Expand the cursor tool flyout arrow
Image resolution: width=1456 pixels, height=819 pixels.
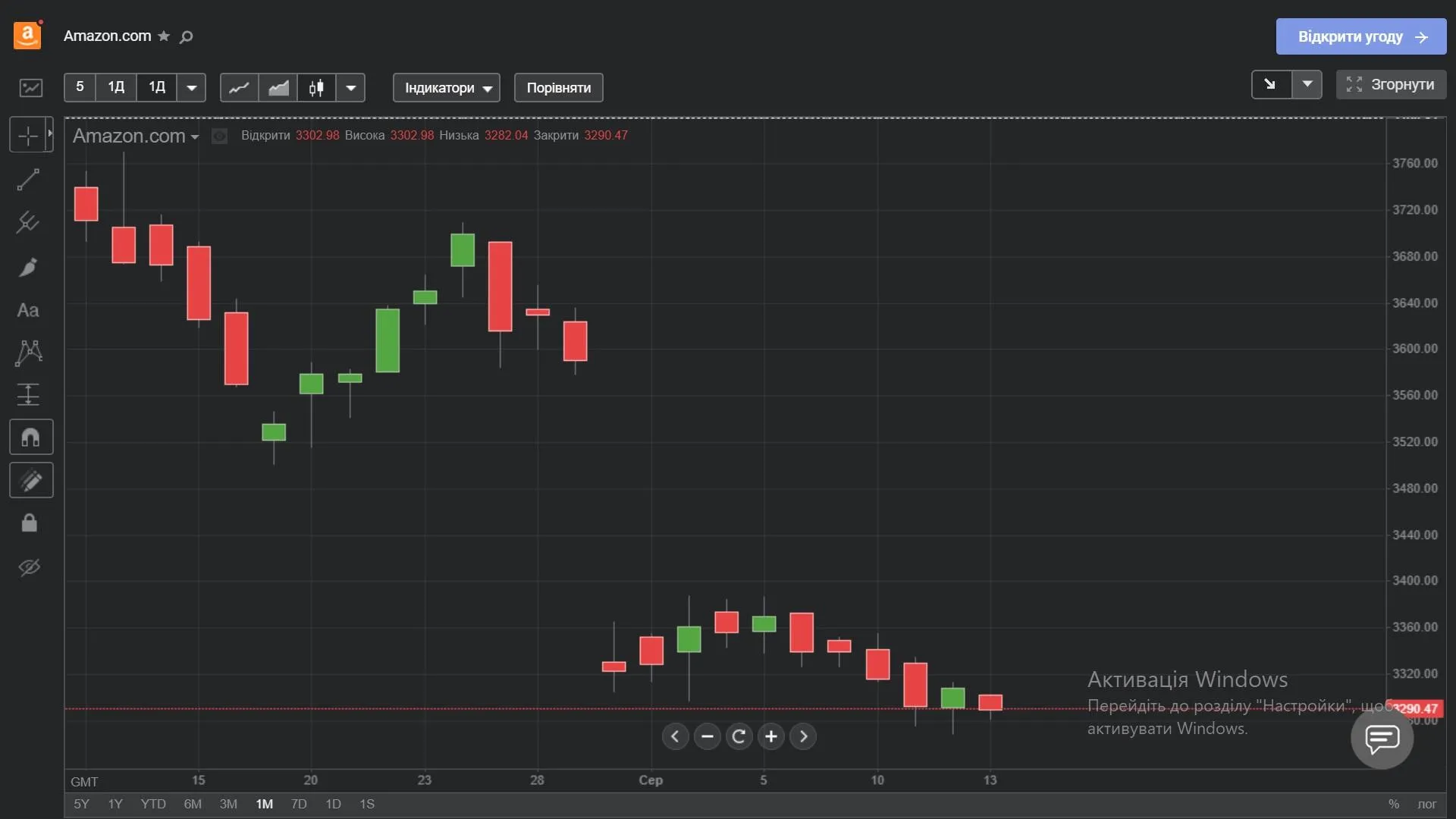[x=50, y=133]
